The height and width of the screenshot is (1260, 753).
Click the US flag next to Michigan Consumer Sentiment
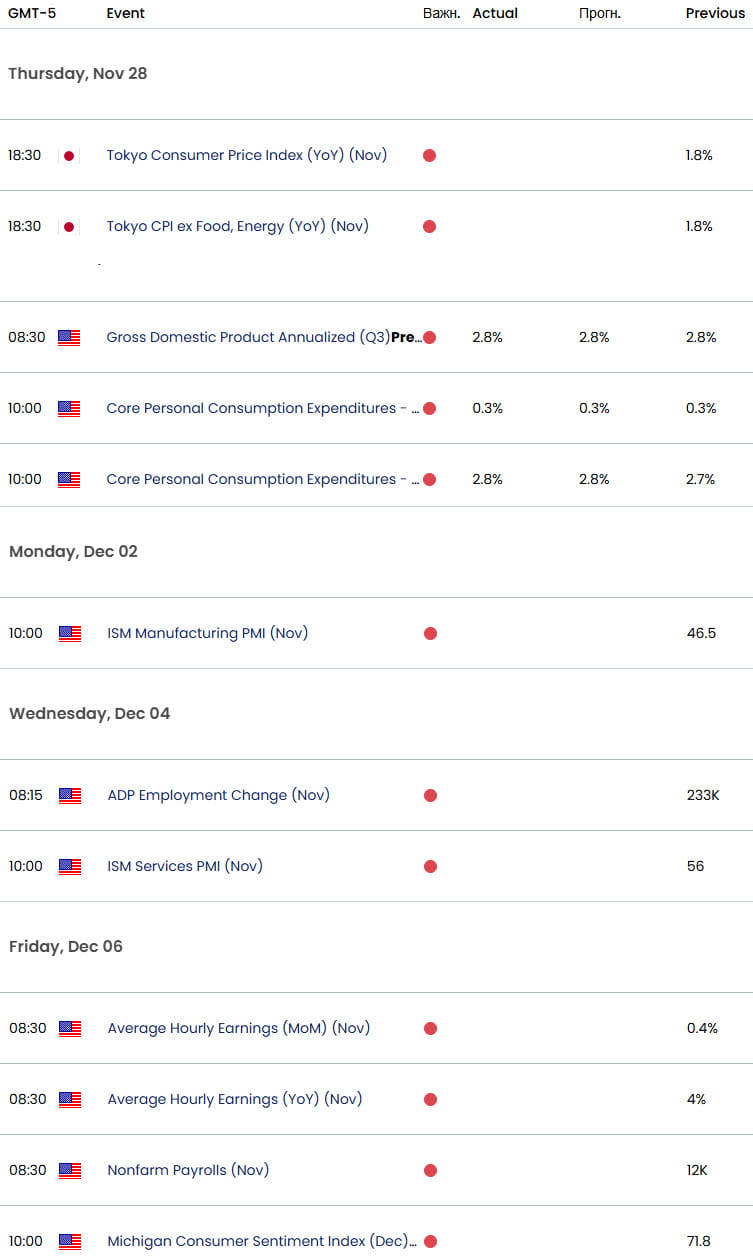pos(68,1241)
